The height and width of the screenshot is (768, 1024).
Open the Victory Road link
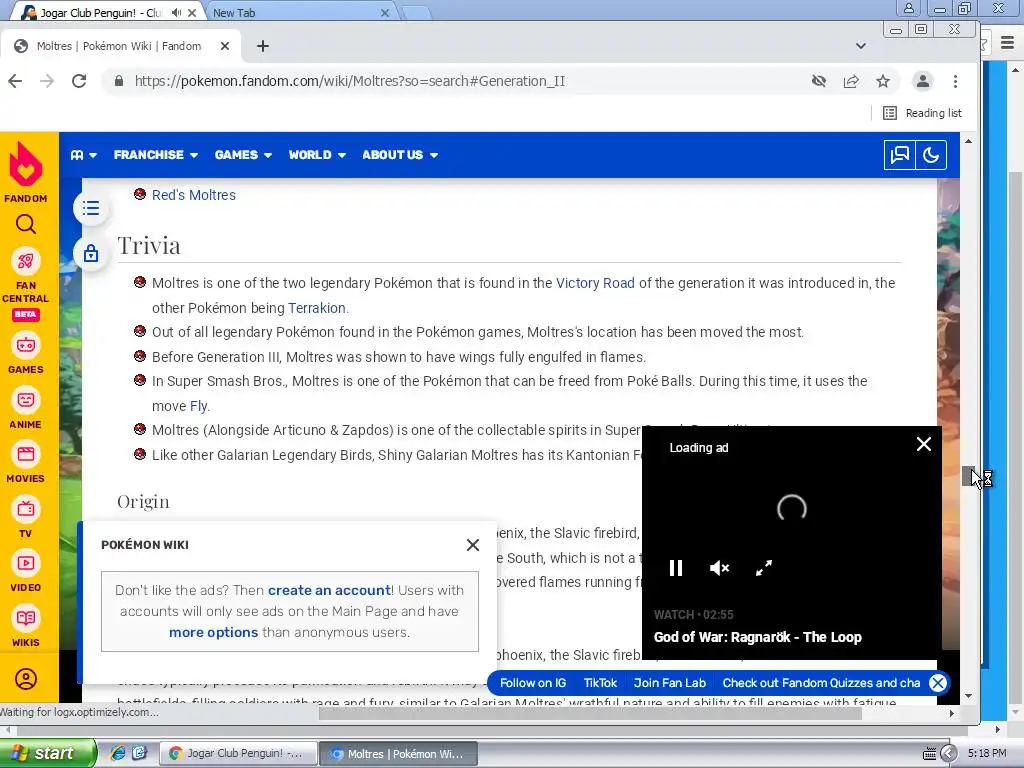click(595, 283)
